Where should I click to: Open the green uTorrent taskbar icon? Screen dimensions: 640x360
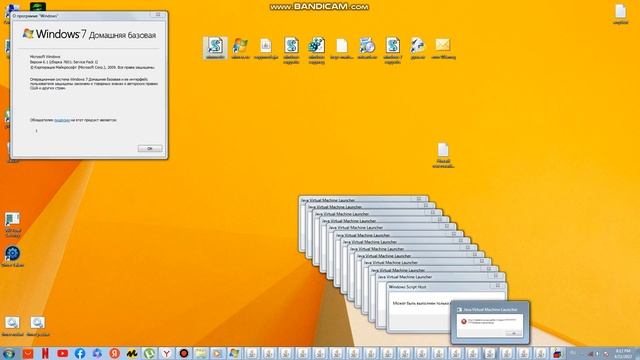pyautogui.click(x=149, y=353)
